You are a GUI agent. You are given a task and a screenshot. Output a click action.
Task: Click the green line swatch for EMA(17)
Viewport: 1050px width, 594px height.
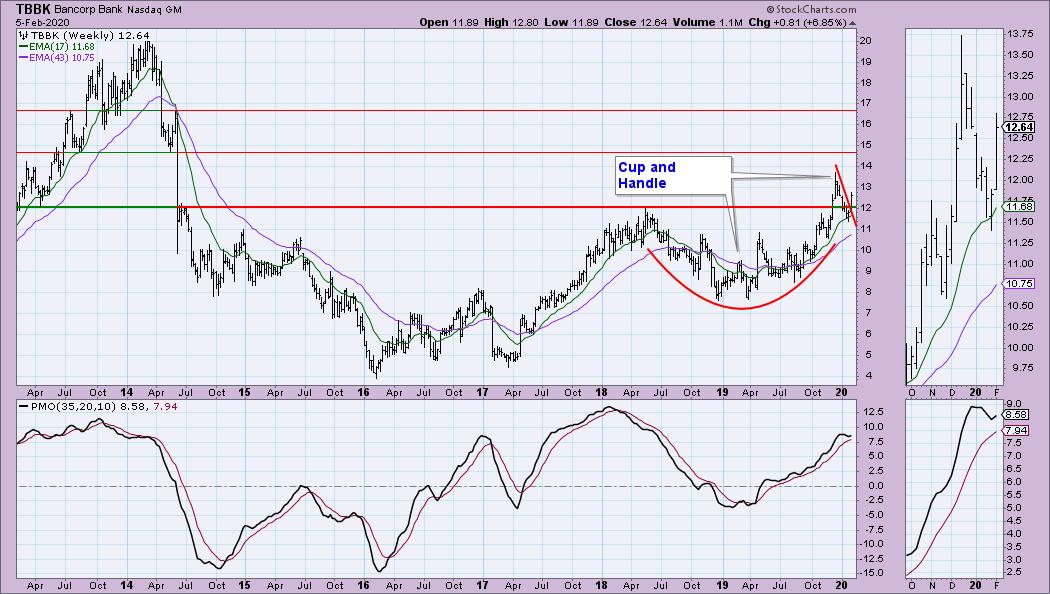point(23,47)
